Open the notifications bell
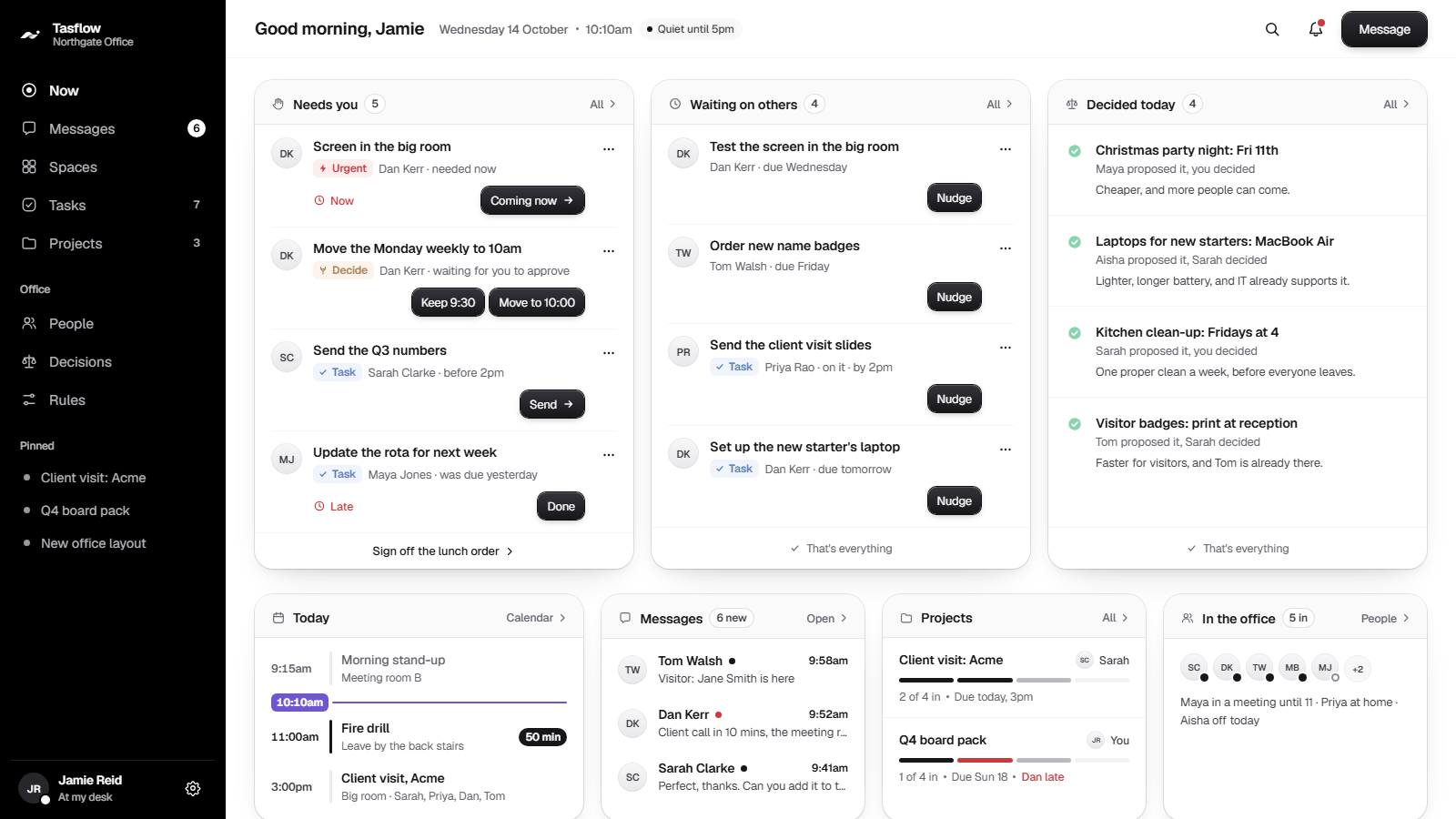1456x819 pixels. click(x=1316, y=29)
